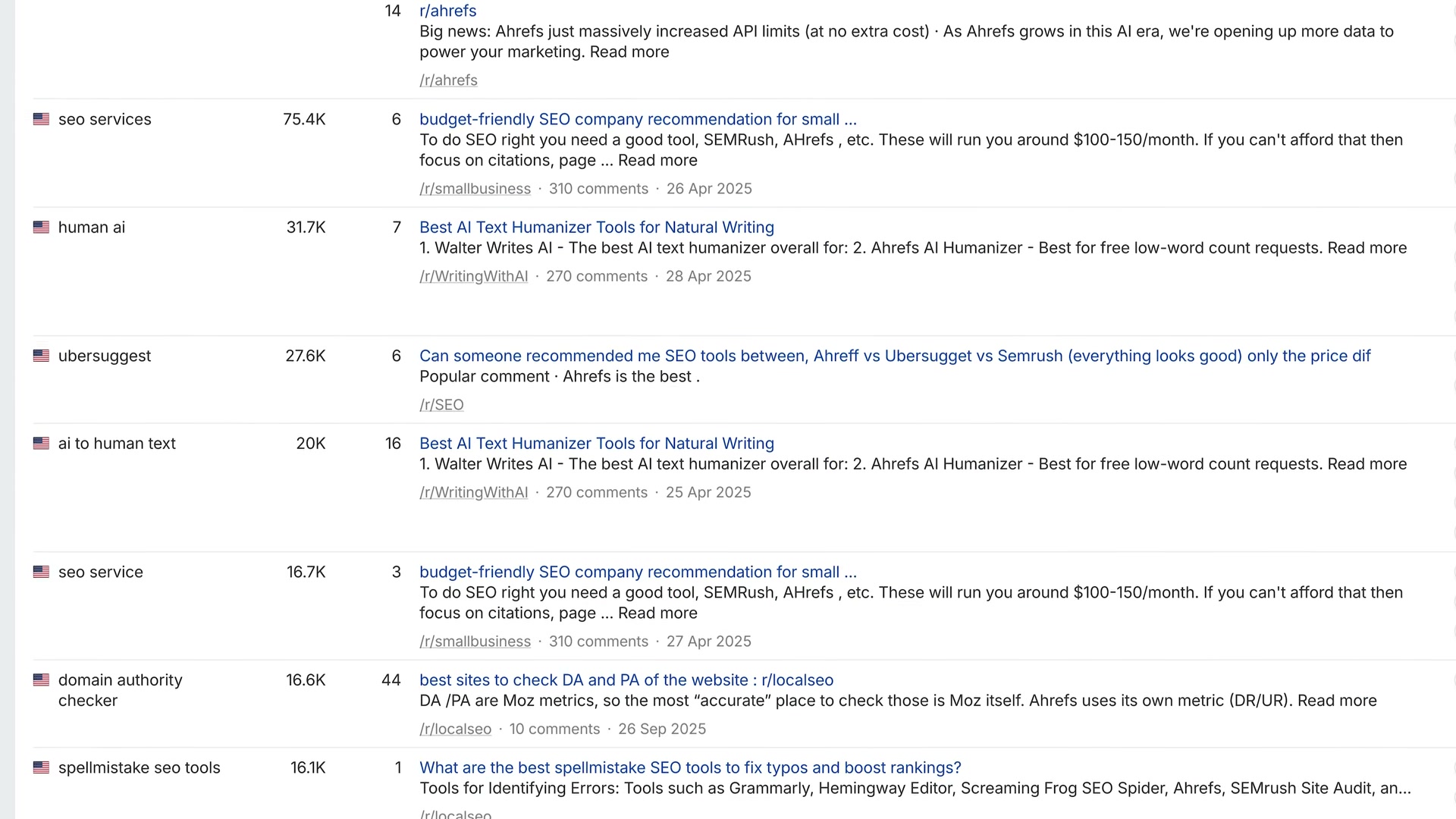Click the US flag beside ubersuggest
The width and height of the screenshot is (1456, 819).
pos(42,356)
